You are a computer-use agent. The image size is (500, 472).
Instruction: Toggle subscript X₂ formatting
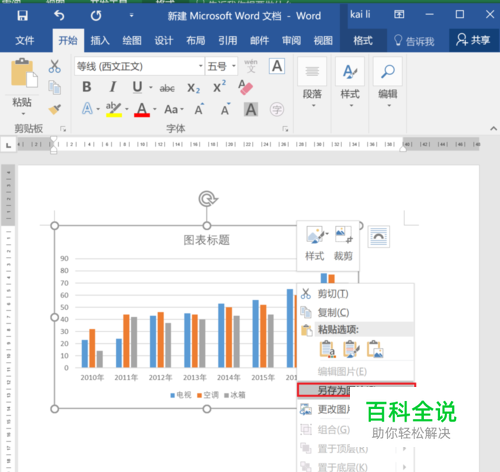point(193,88)
